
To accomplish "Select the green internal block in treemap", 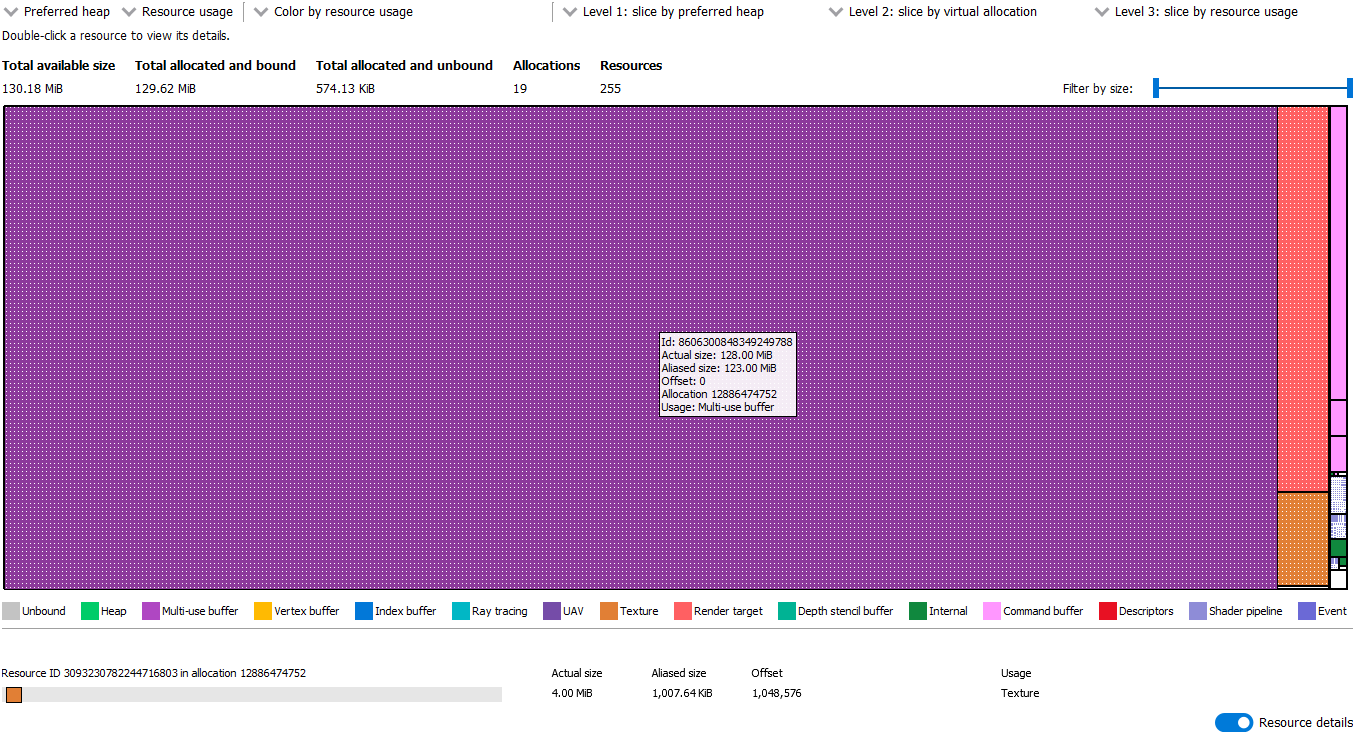I will [1338, 548].
